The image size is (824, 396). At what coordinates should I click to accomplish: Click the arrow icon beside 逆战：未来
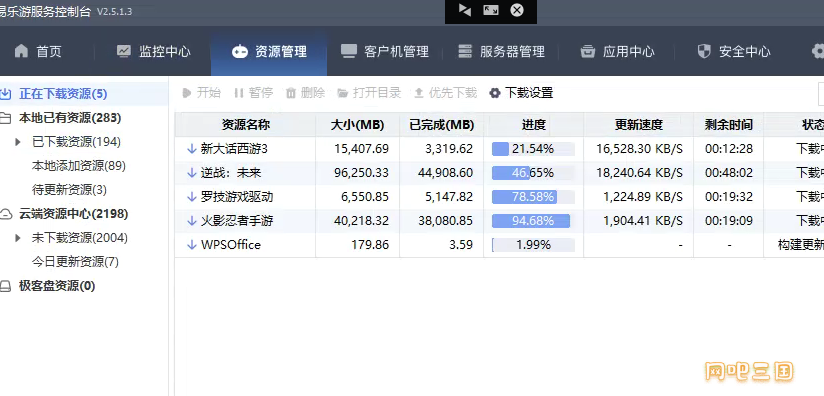coord(192,173)
